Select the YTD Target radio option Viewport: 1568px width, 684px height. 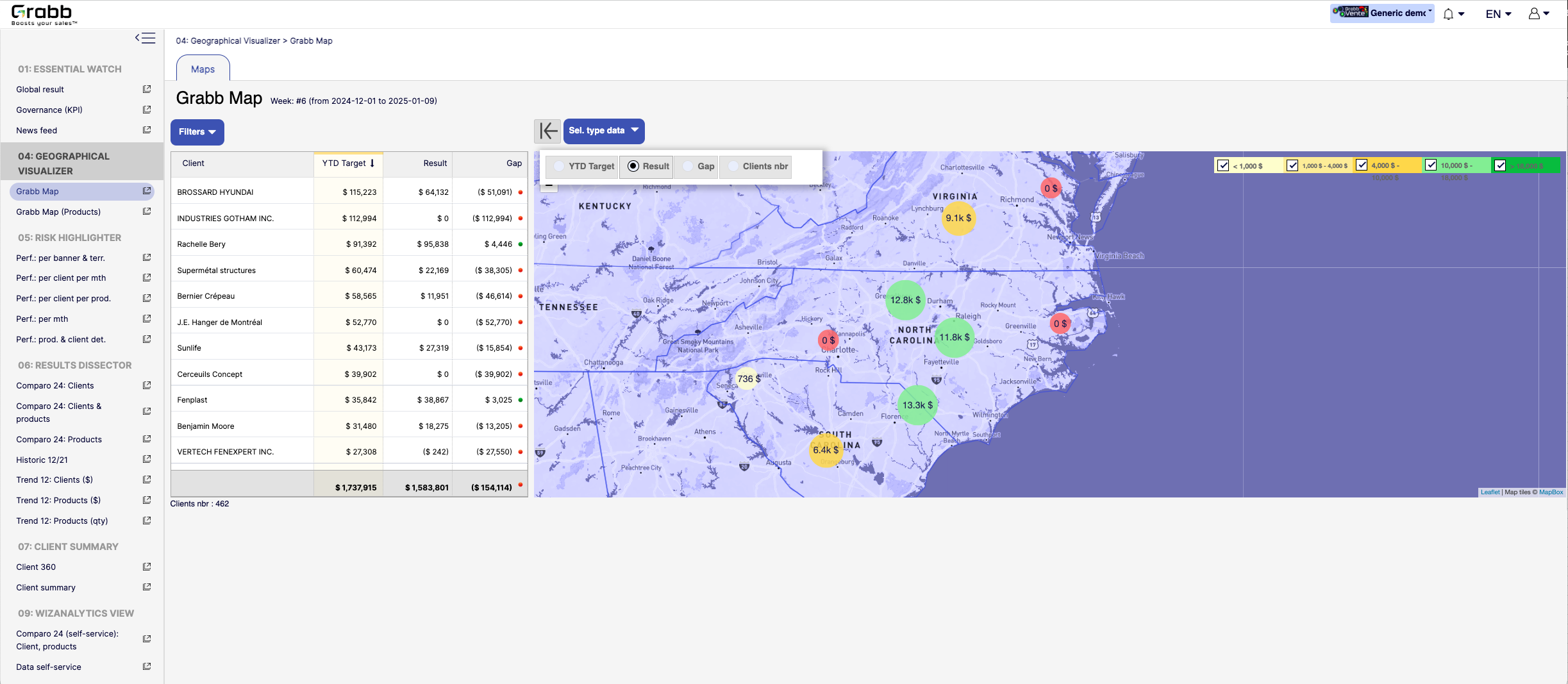[x=560, y=167]
